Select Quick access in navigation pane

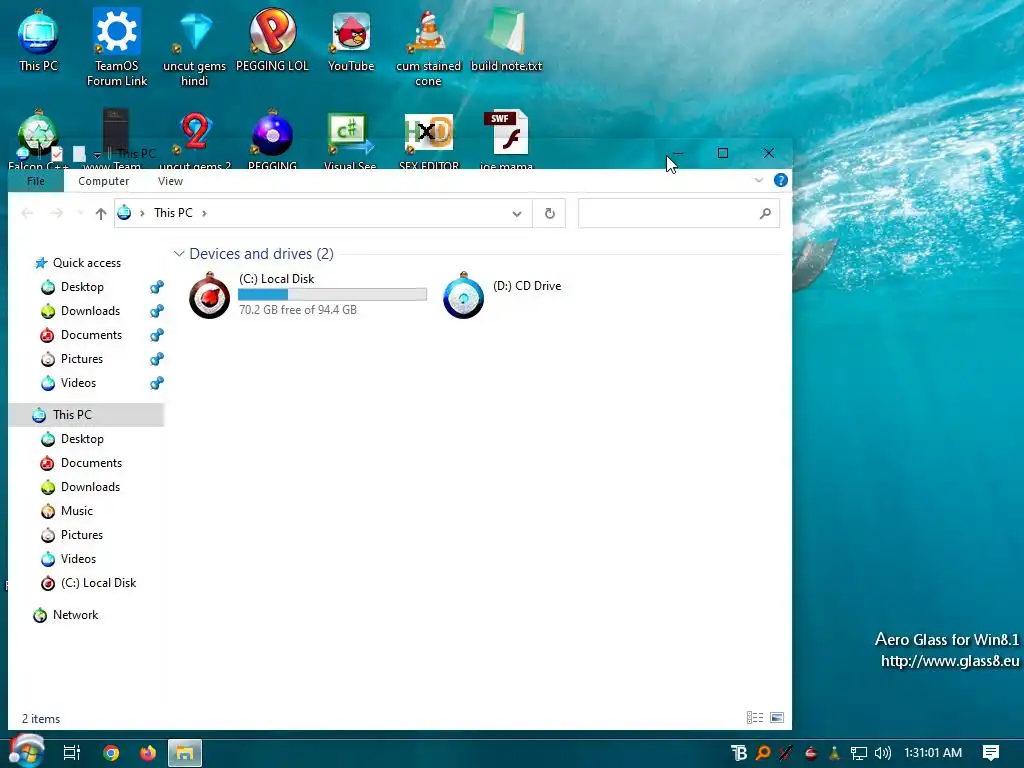click(86, 263)
